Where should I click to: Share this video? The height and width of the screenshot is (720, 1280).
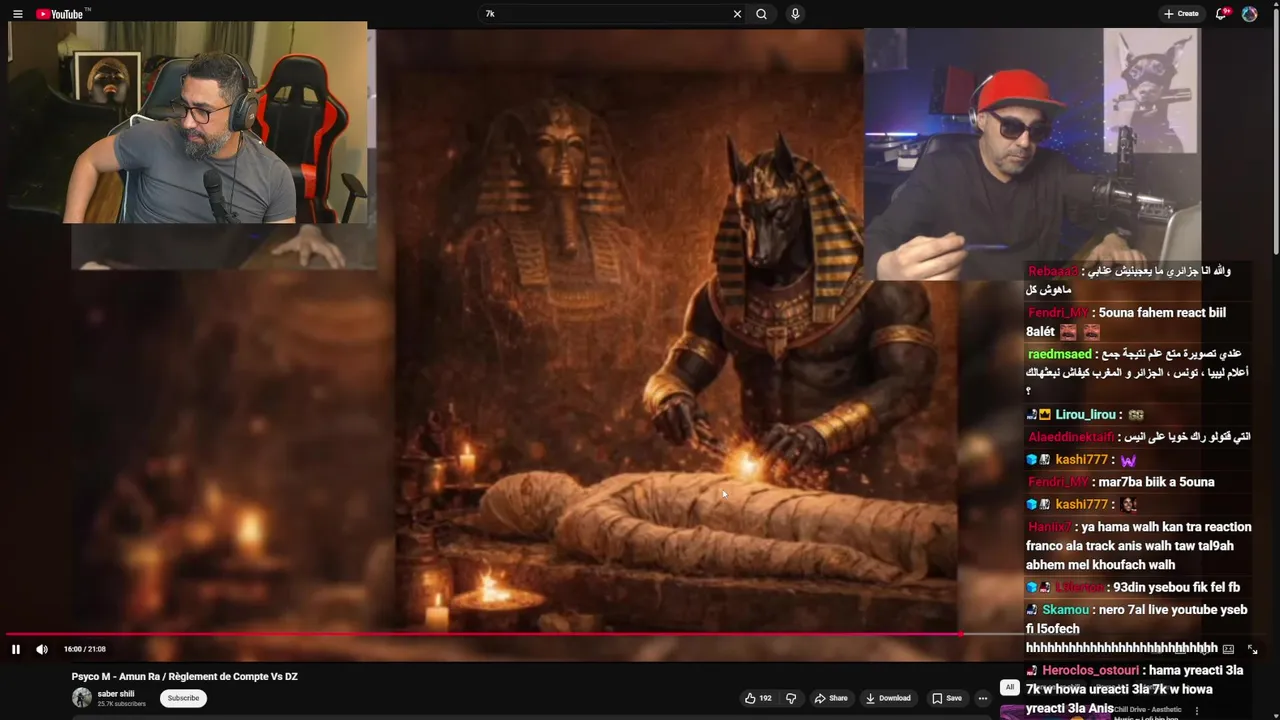tap(831, 698)
